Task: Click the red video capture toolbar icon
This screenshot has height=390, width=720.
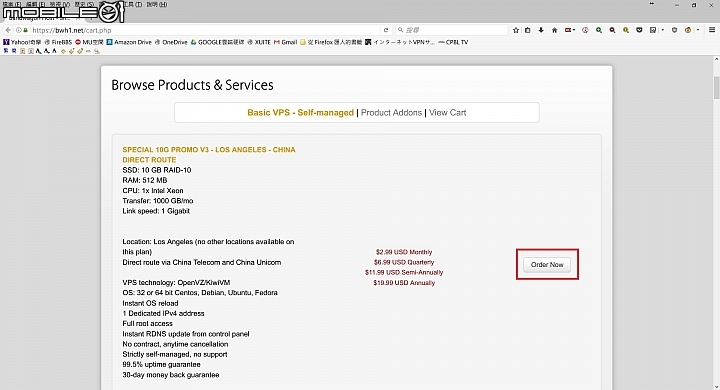Action: (568, 30)
